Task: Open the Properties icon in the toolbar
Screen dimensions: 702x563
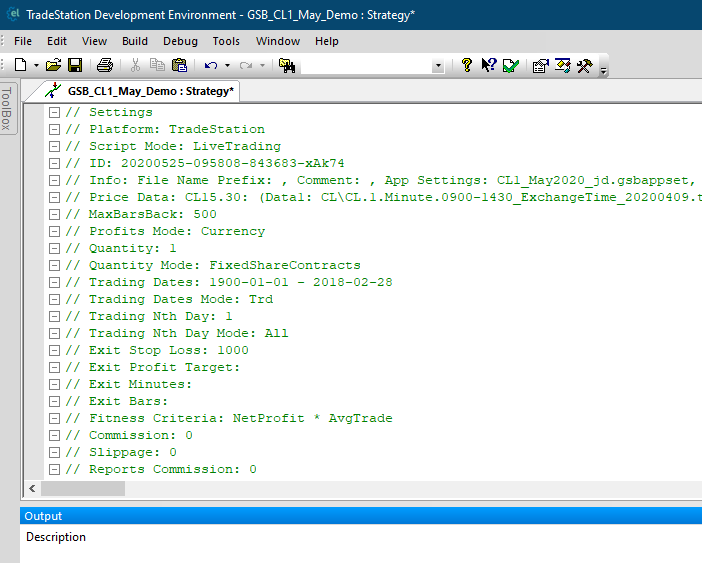Action: pyautogui.click(x=540, y=65)
